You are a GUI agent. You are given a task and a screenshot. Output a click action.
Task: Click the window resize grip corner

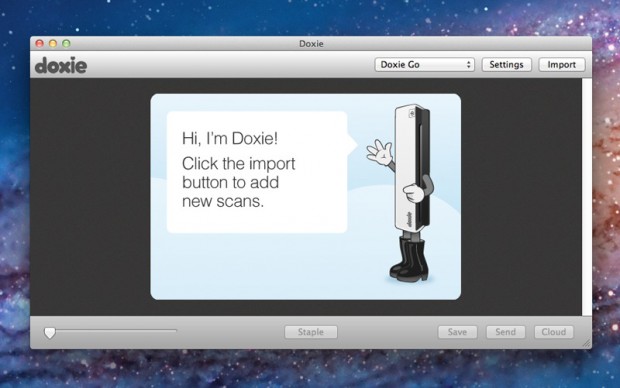pyautogui.click(x=587, y=344)
